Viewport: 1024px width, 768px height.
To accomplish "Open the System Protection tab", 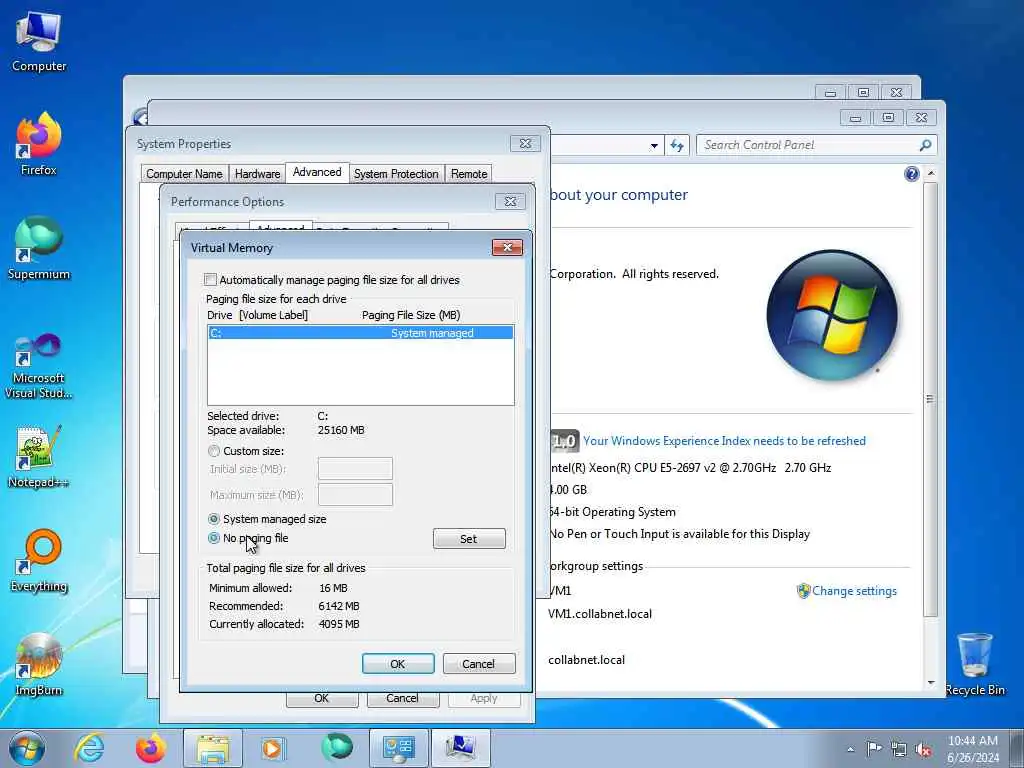I will (x=396, y=174).
